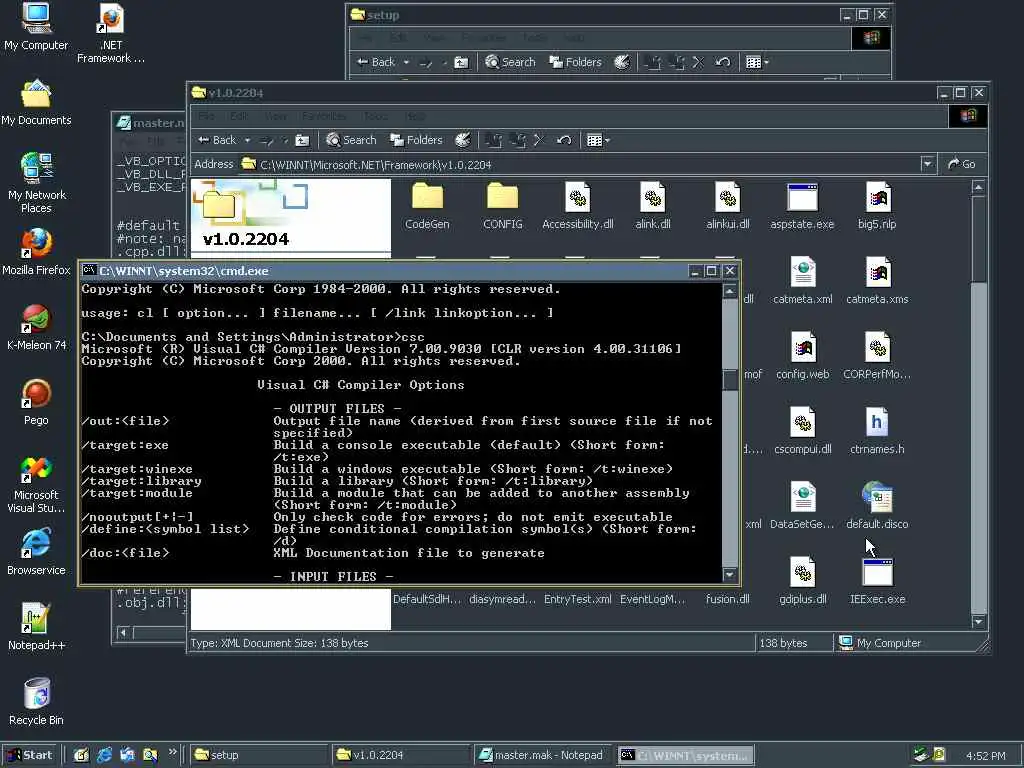Image resolution: width=1024 pixels, height=768 pixels.
Task: Select the CodeGen folder
Action: pos(427,206)
